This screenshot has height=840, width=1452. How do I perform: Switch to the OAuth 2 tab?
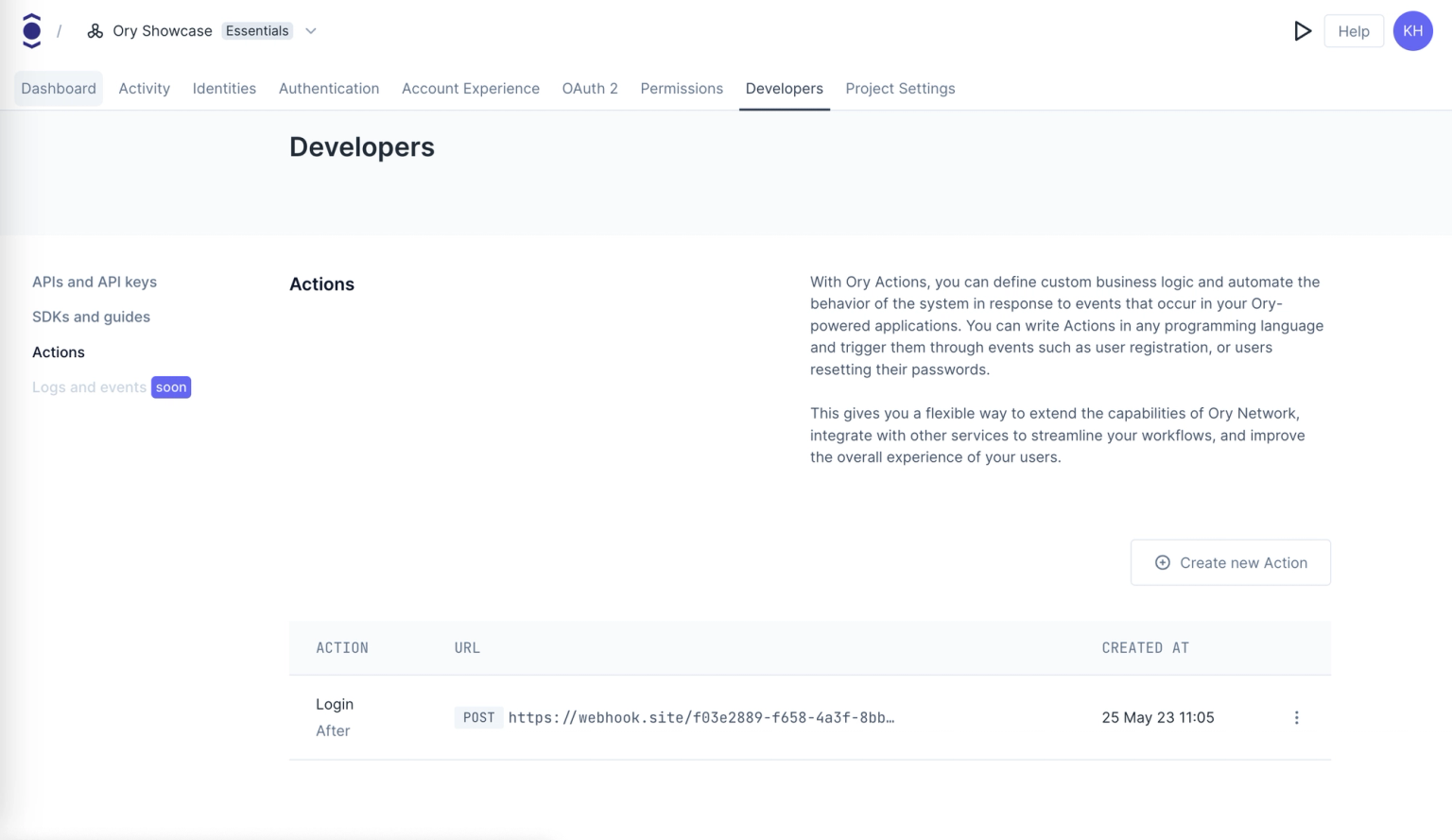click(x=590, y=88)
